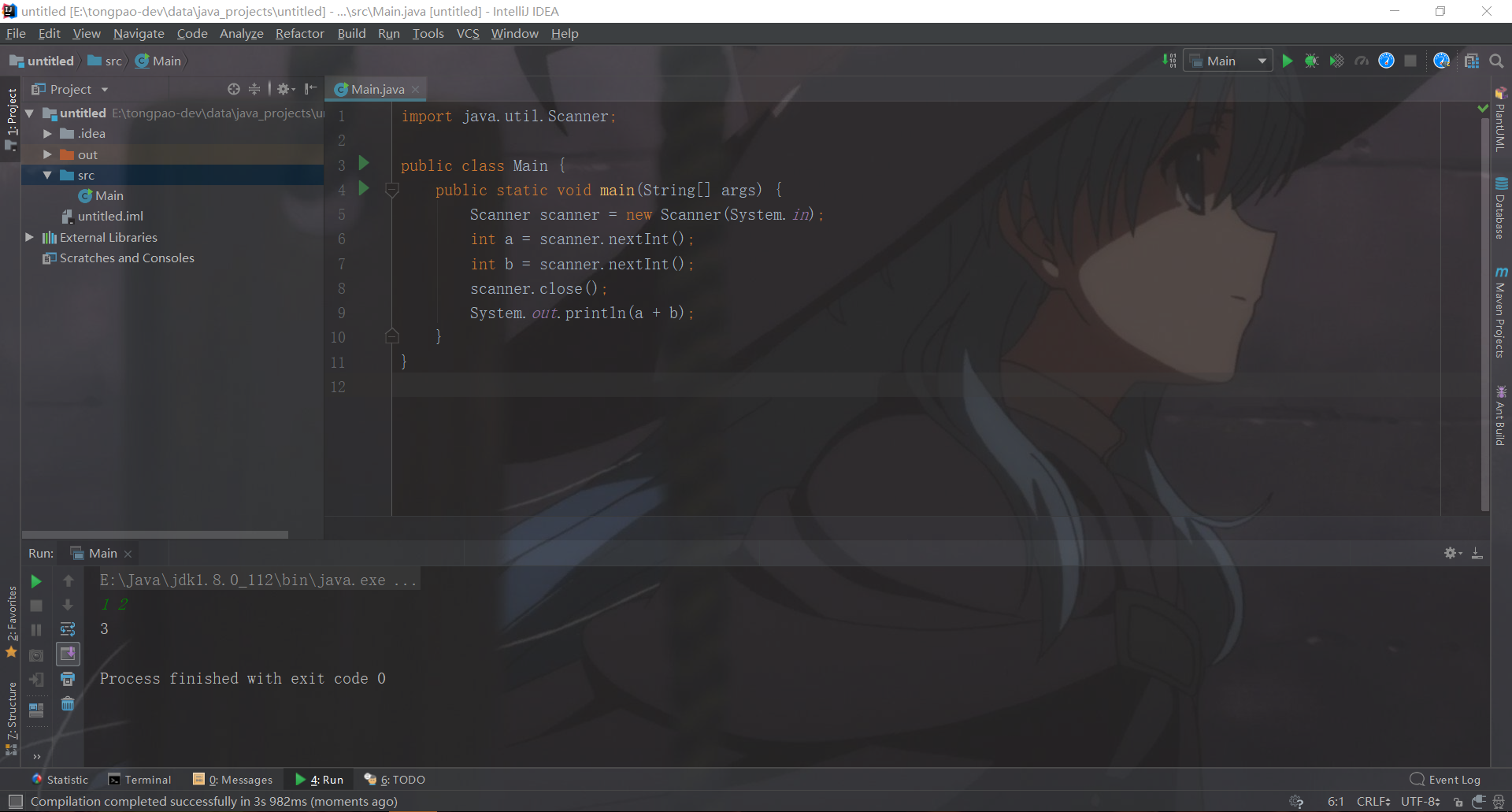Expand the .idea folder
Image resolution: width=1512 pixels, height=812 pixels.
47,134
